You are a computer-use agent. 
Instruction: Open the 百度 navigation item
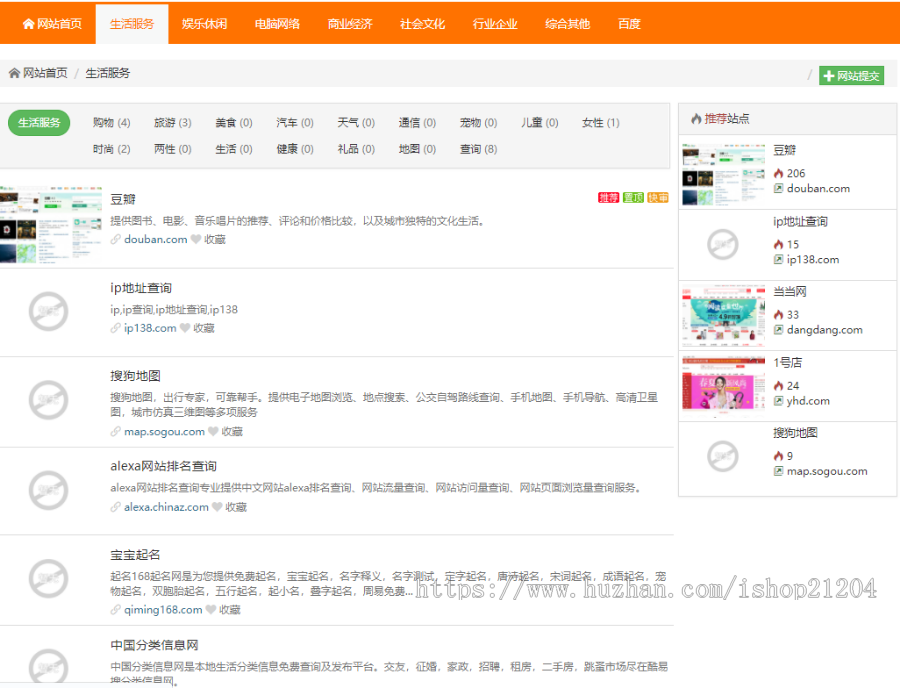point(629,24)
